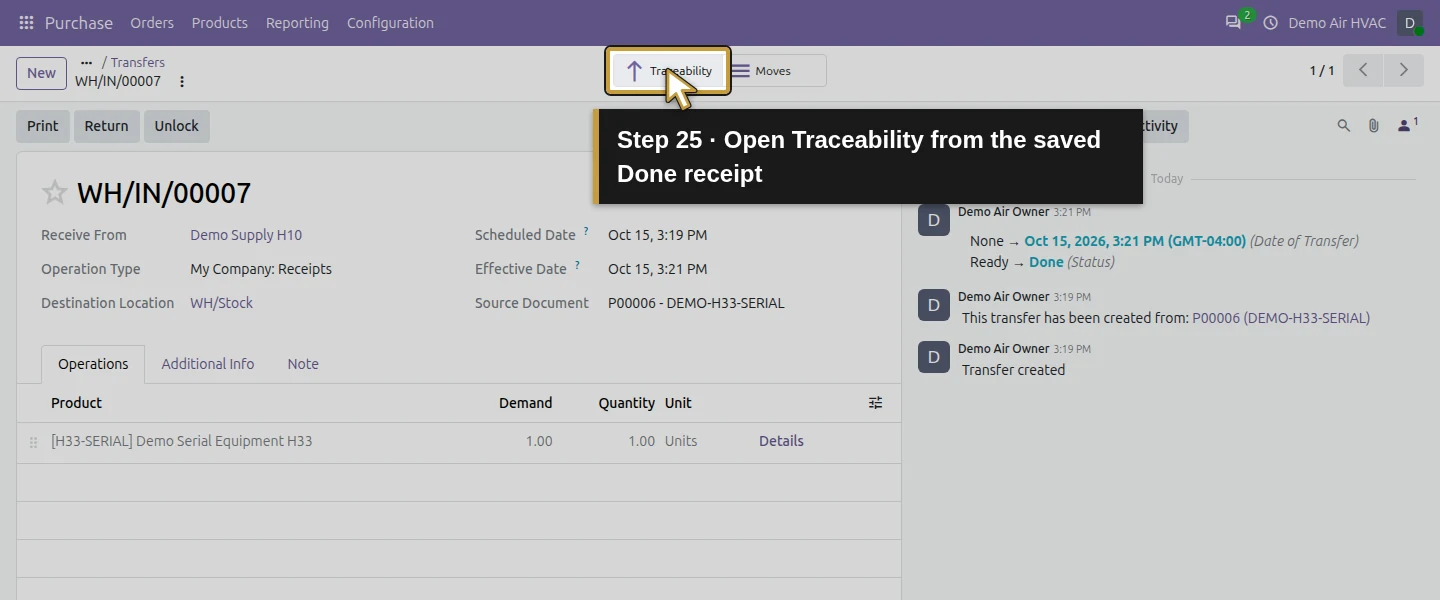Select the Operations tab
1440x600 pixels.
93,364
